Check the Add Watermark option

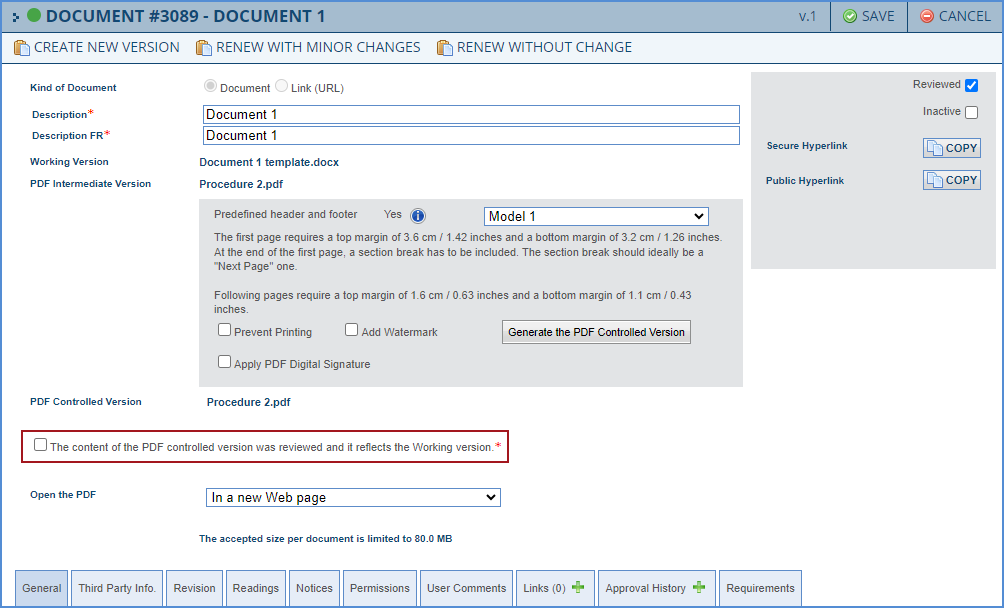(x=352, y=330)
